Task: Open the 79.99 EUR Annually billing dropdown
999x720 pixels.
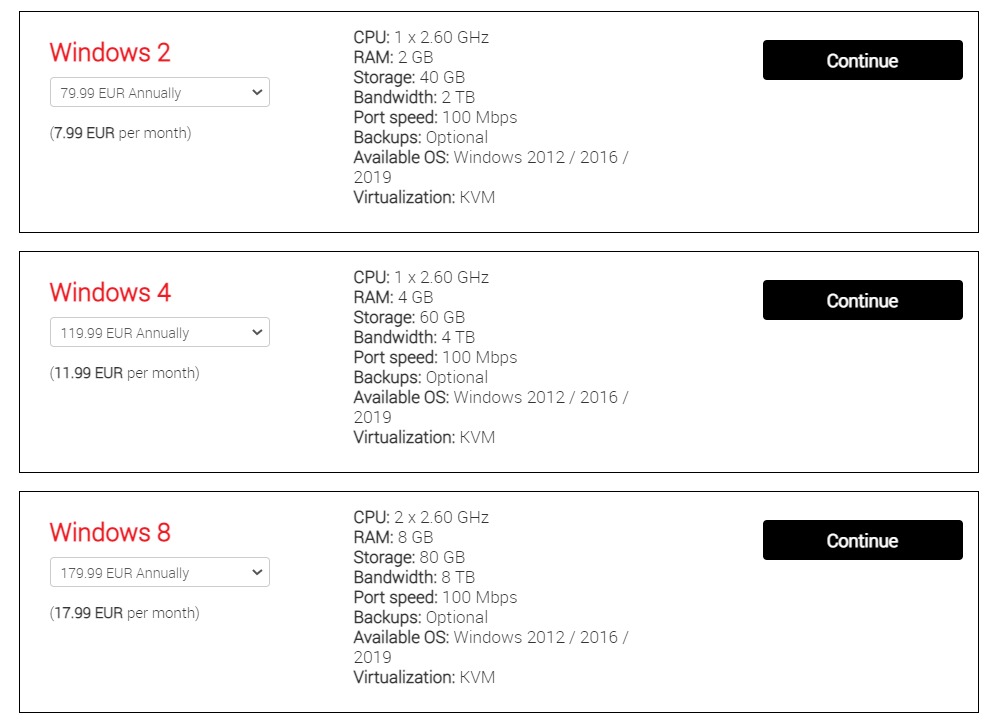Action: [x=160, y=92]
